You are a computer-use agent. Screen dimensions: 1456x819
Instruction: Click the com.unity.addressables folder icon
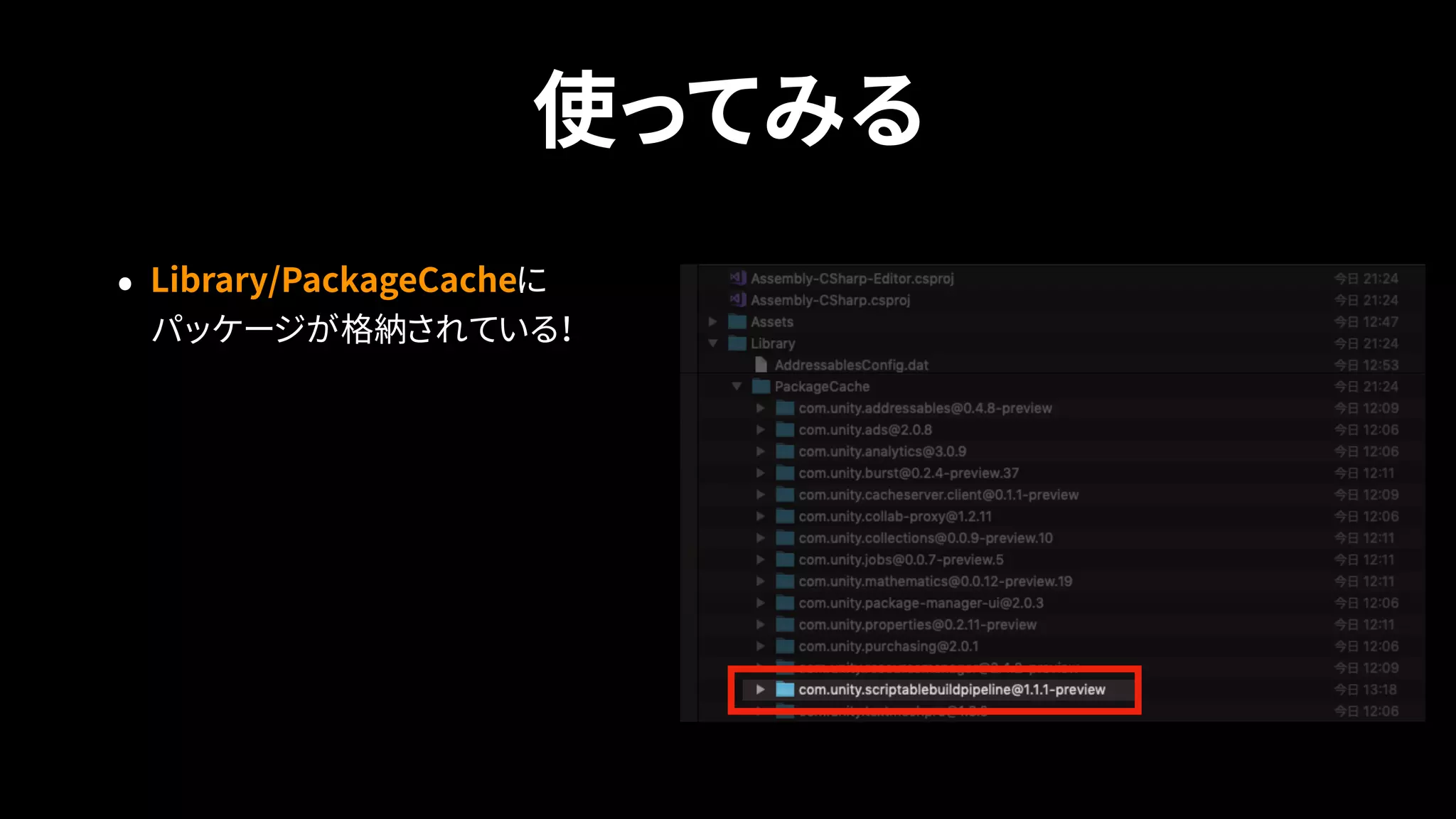(785, 408)
